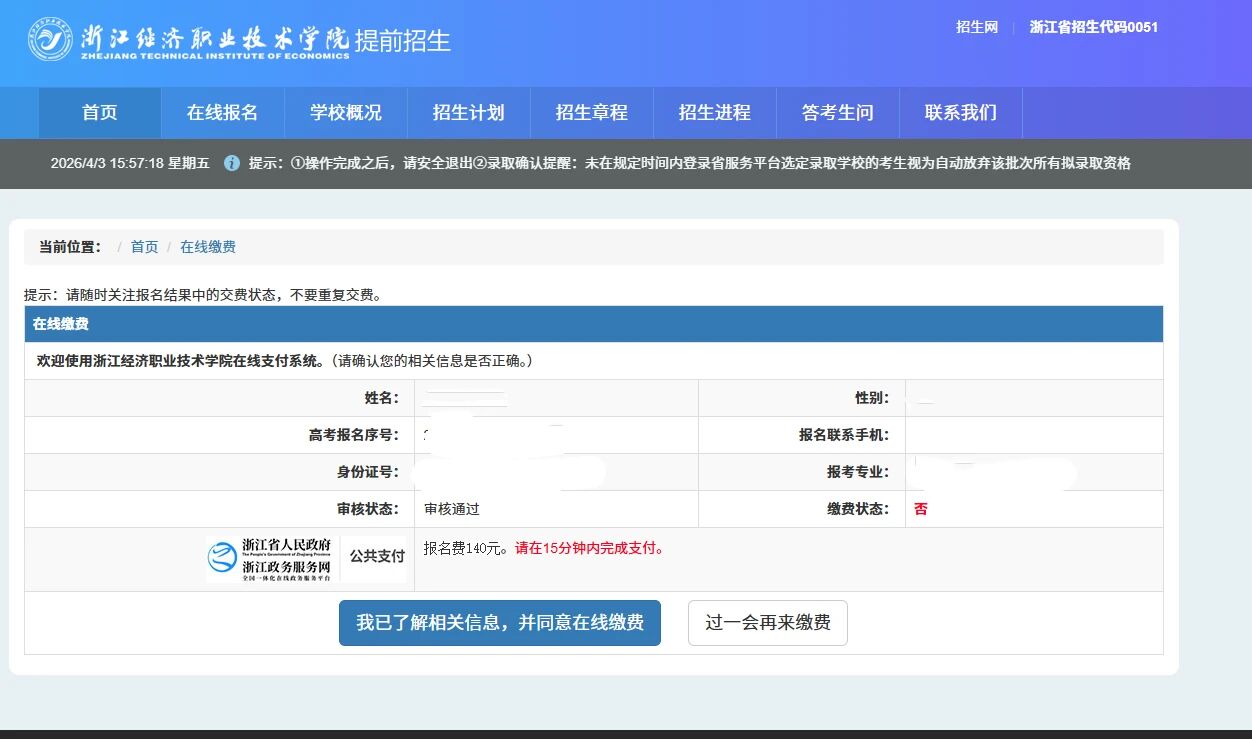Click the 浙江经济职业技术学院 title text in header
Image resolution: width=1252 pixels, height=739 pixels.
(215, 38)
